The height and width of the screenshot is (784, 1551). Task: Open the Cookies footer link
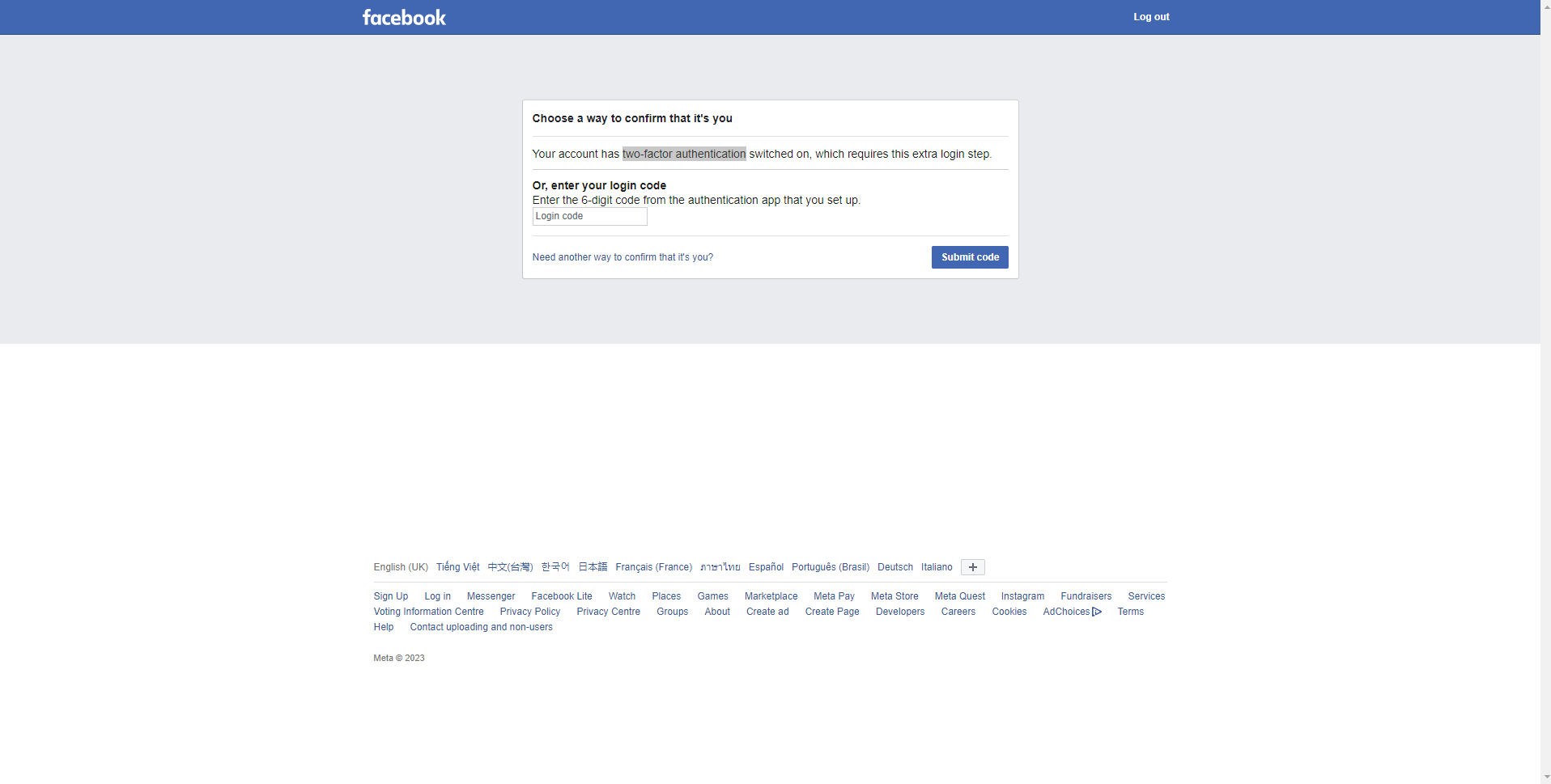click(x=1009, y=612)
